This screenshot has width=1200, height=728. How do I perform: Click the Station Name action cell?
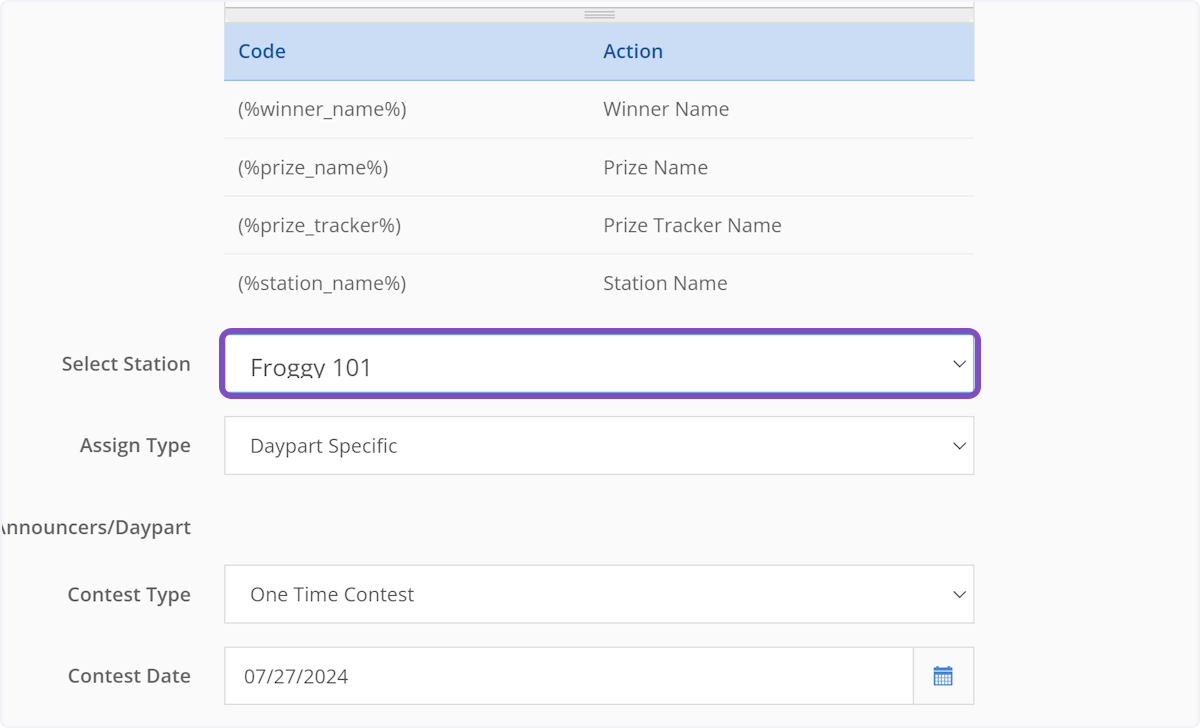[665, 283]
